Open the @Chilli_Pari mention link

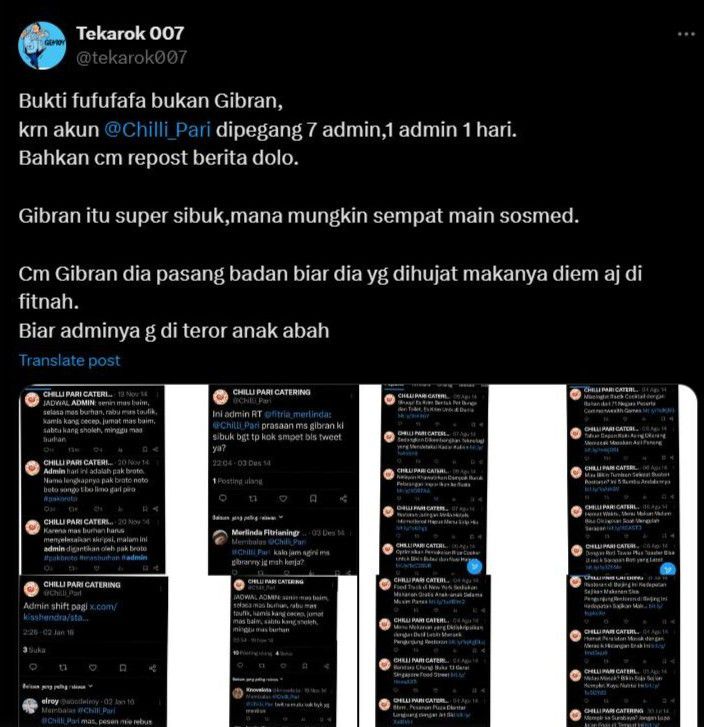[157, 129]
